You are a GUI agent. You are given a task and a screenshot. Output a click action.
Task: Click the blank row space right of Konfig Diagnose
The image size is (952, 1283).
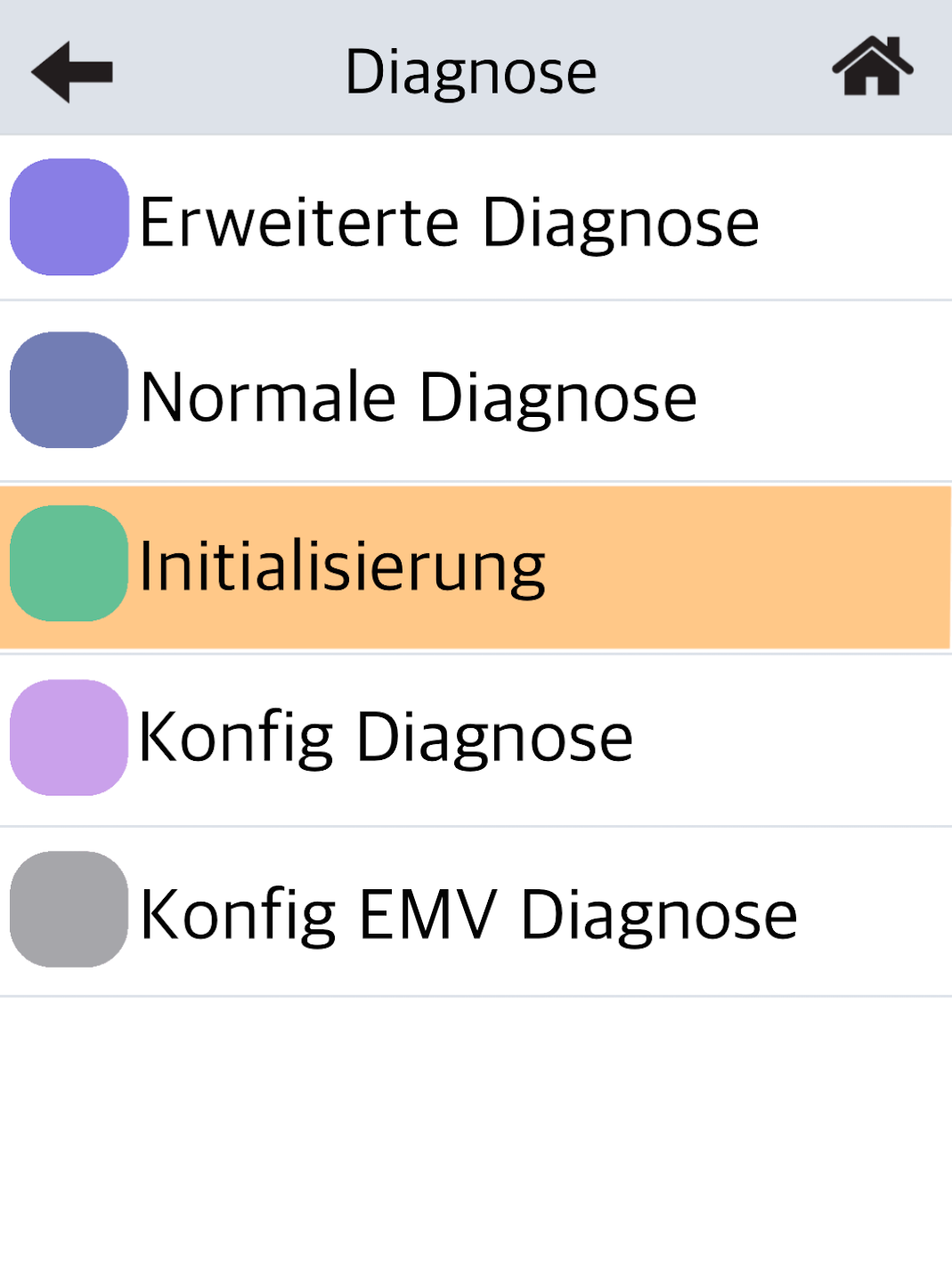(x=793, y=738)
